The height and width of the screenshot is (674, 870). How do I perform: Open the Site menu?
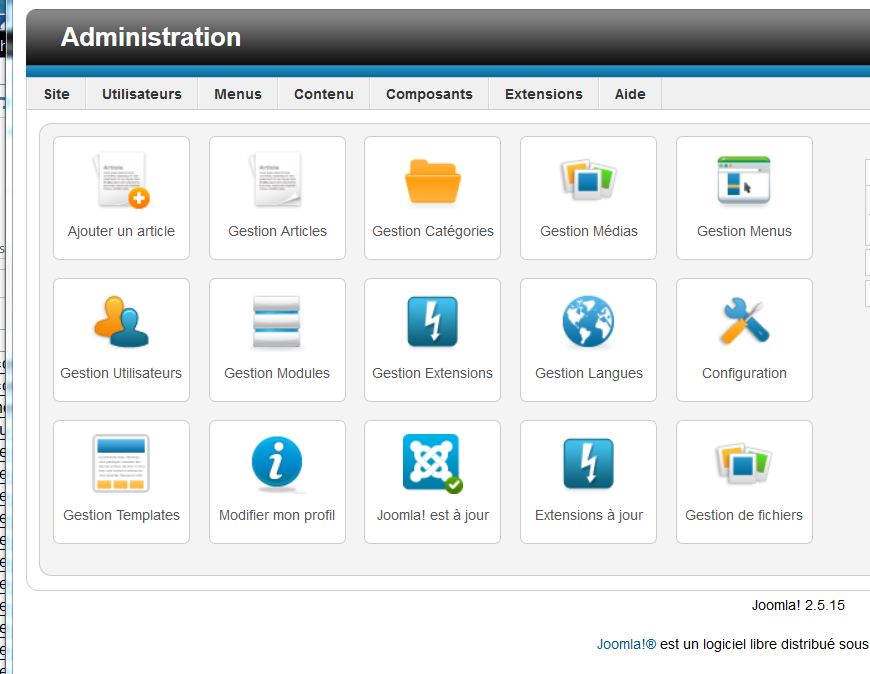point(57,94)
